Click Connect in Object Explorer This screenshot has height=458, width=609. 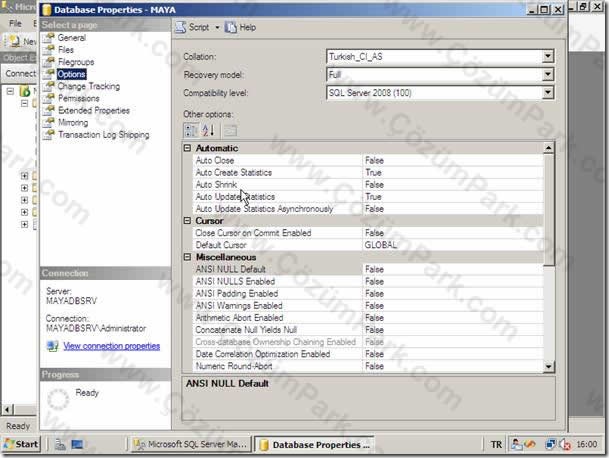coord(20,73)
